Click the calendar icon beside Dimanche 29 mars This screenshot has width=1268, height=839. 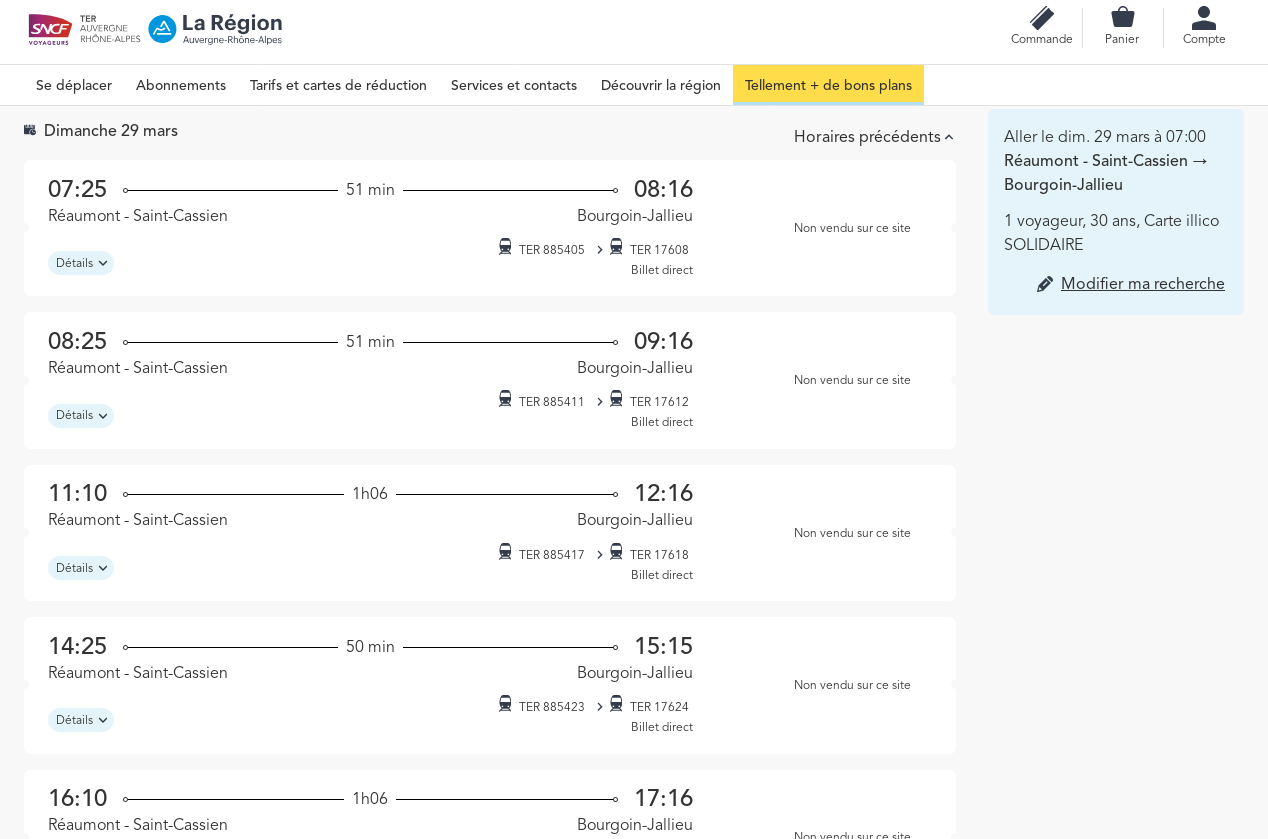pyautogui.click(x=30, y=130)
